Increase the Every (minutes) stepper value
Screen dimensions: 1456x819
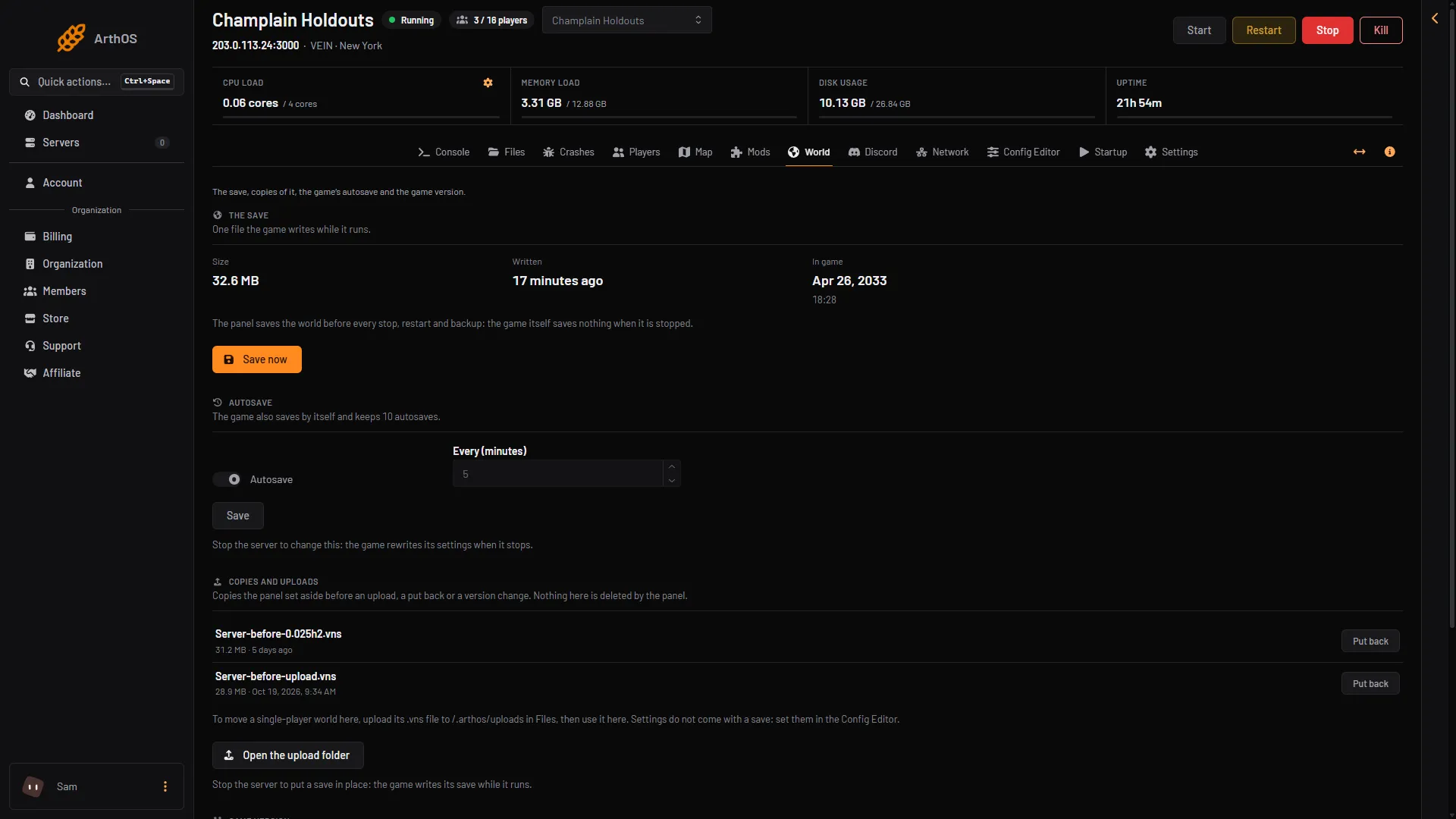(672, 466)
